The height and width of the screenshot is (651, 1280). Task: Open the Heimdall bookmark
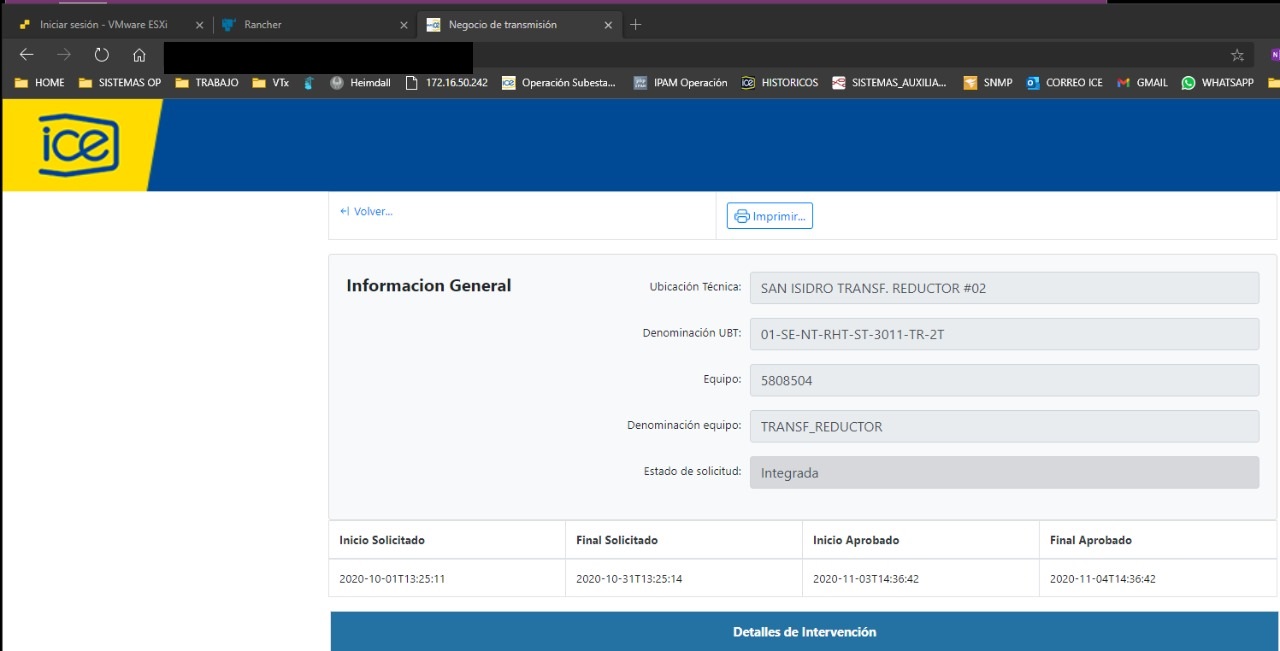[361, 83]
